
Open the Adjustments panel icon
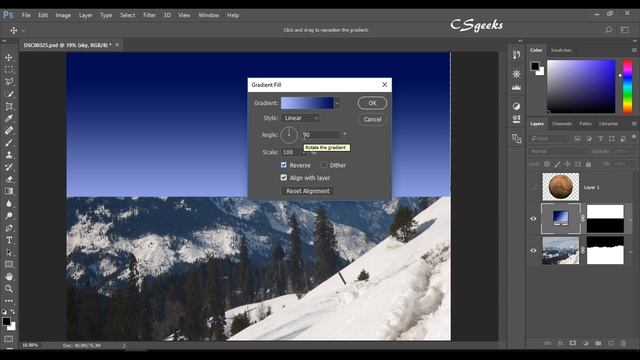pos(516,106)
